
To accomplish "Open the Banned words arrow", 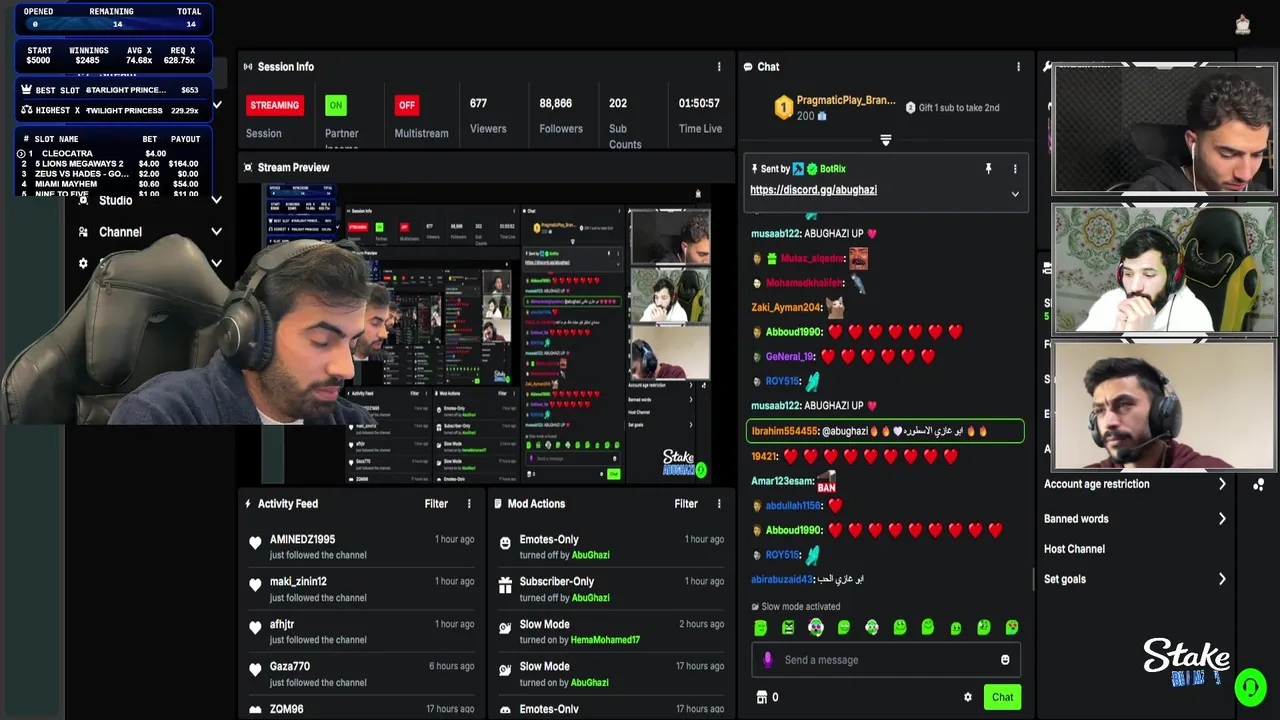I will pyautogui.click(x=1222, y=519).
